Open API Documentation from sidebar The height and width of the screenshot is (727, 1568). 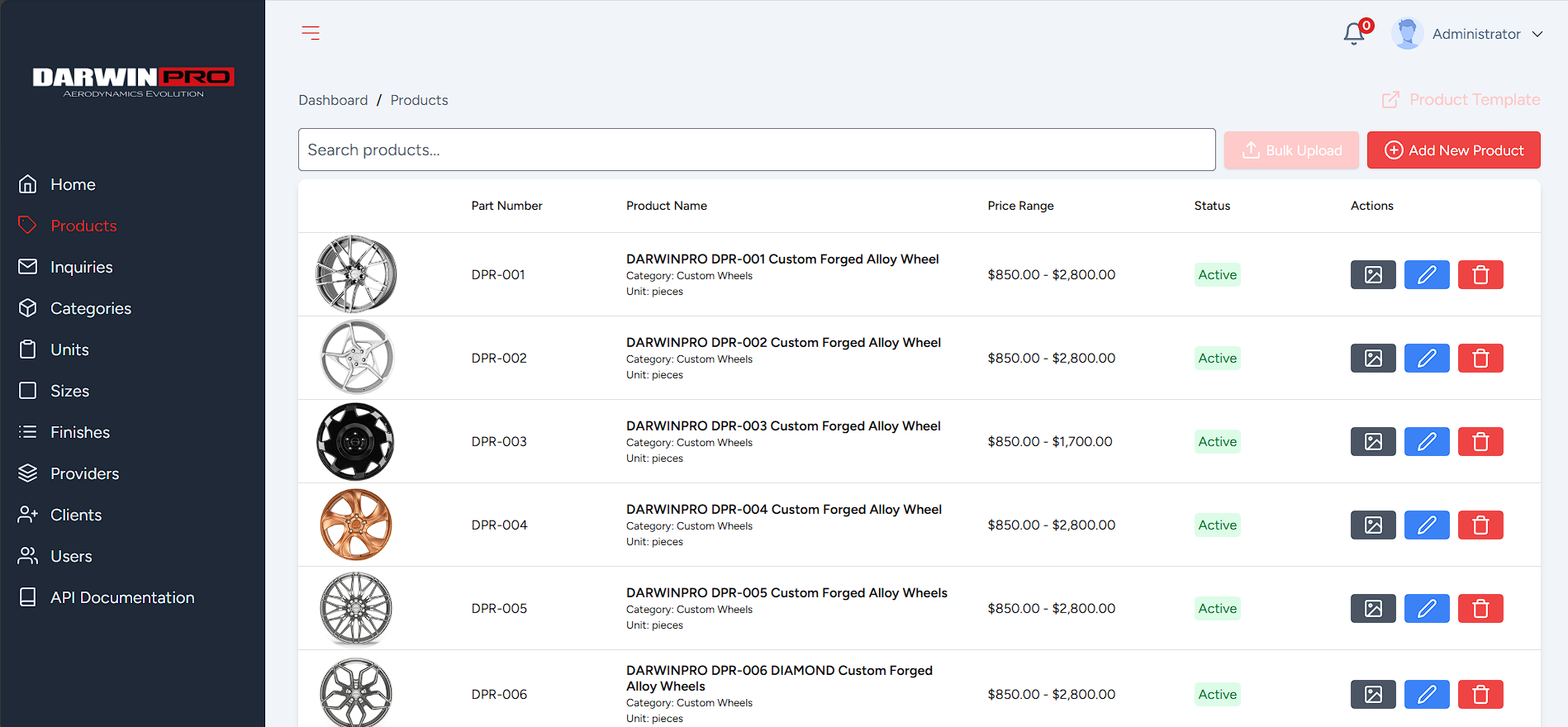121,597
